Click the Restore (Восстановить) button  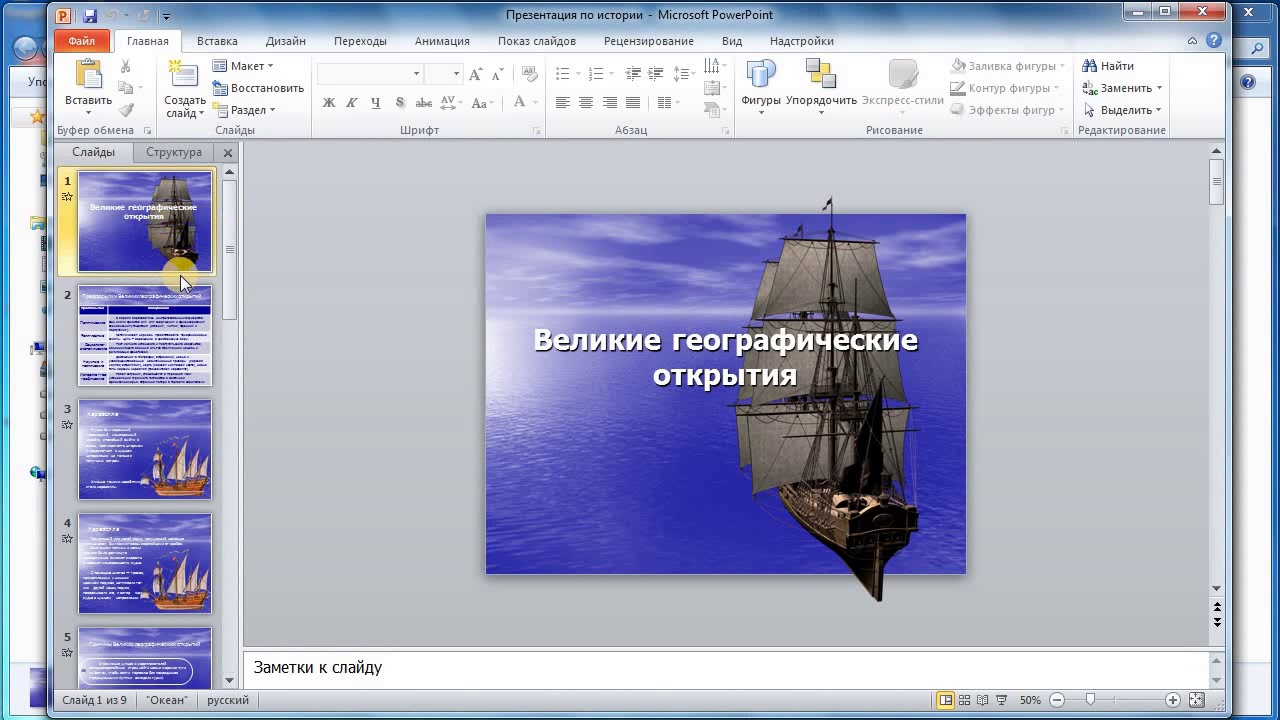point(258,88)
